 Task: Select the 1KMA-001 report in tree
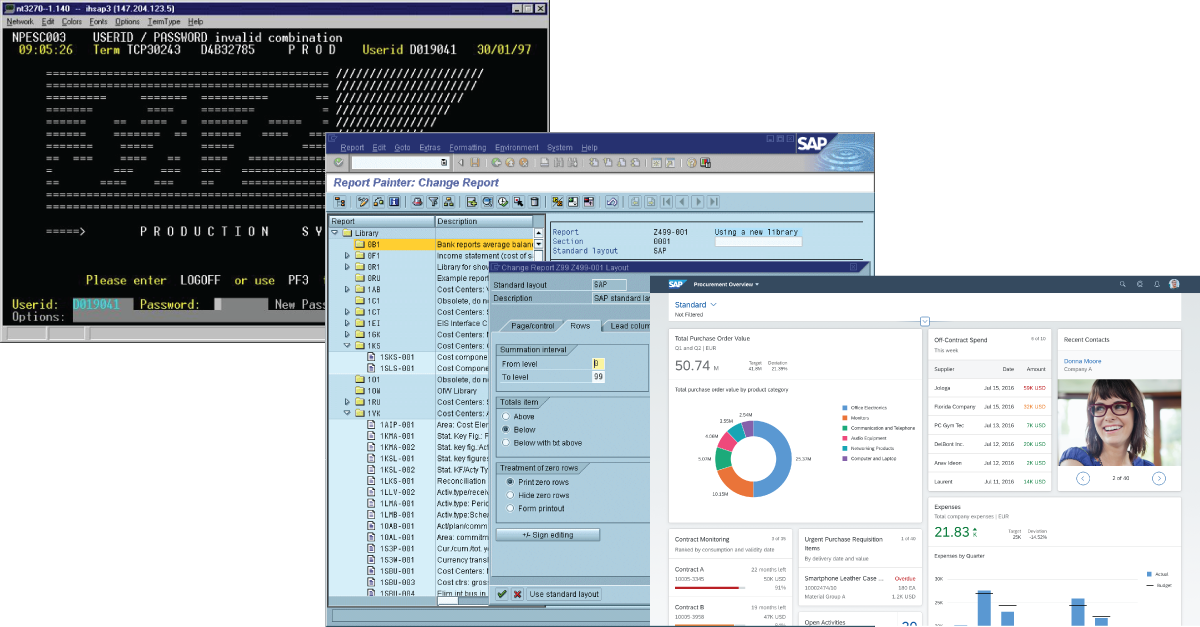click(x=400, y=436)
